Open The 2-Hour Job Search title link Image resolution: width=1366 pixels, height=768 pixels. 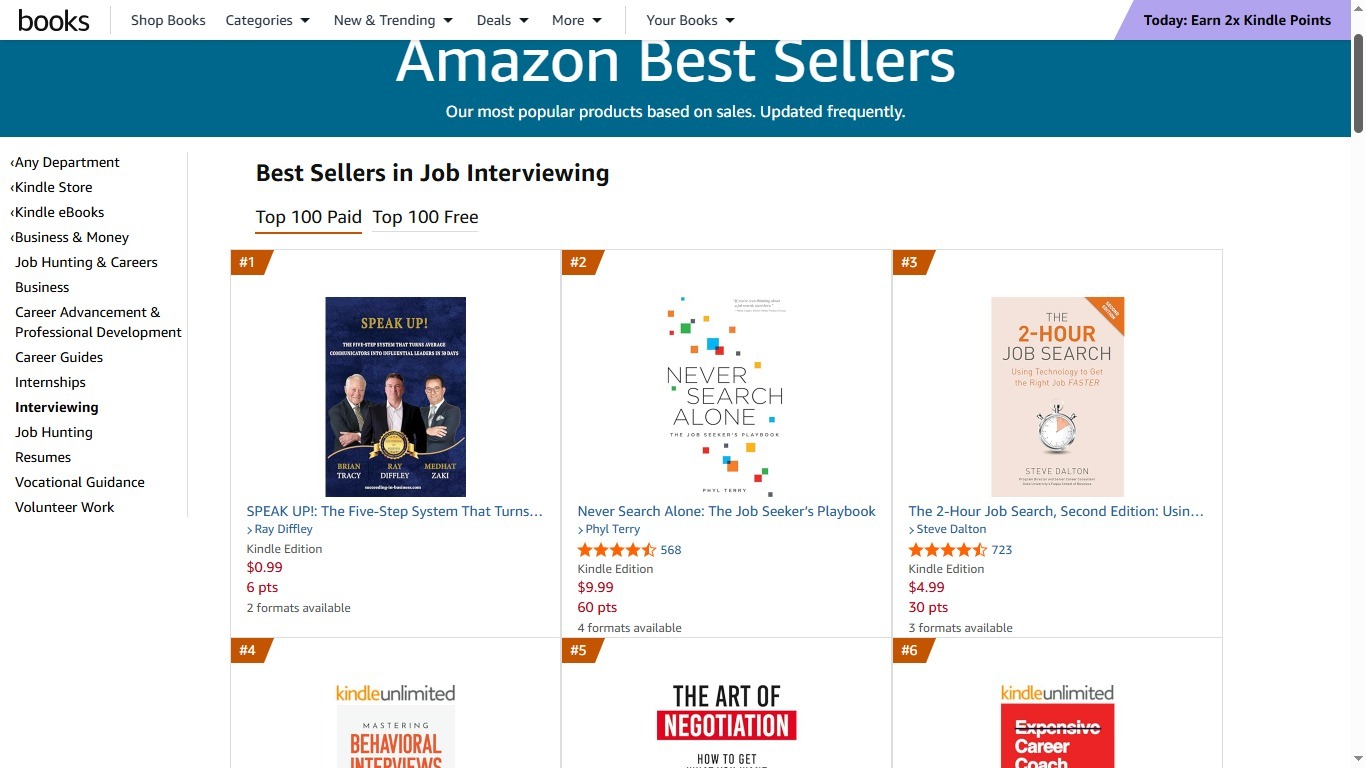(x=1055, y=511)
